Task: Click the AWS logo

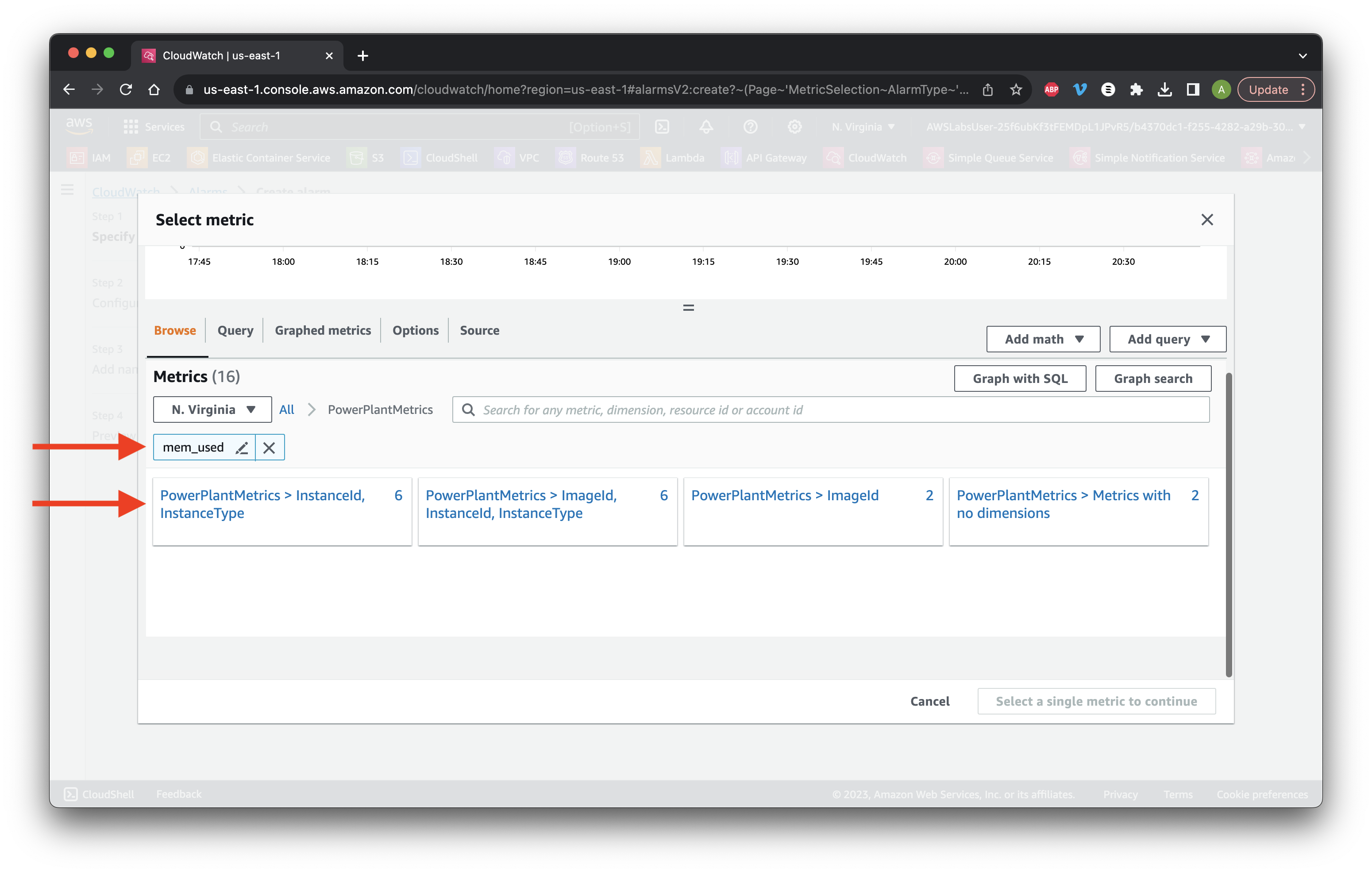Action: pos(79,125)
